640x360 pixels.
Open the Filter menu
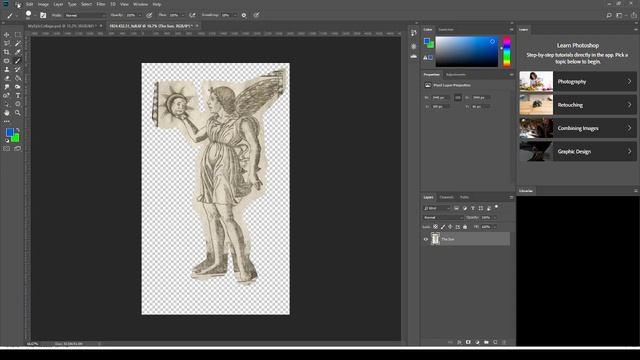click(101, 4)
